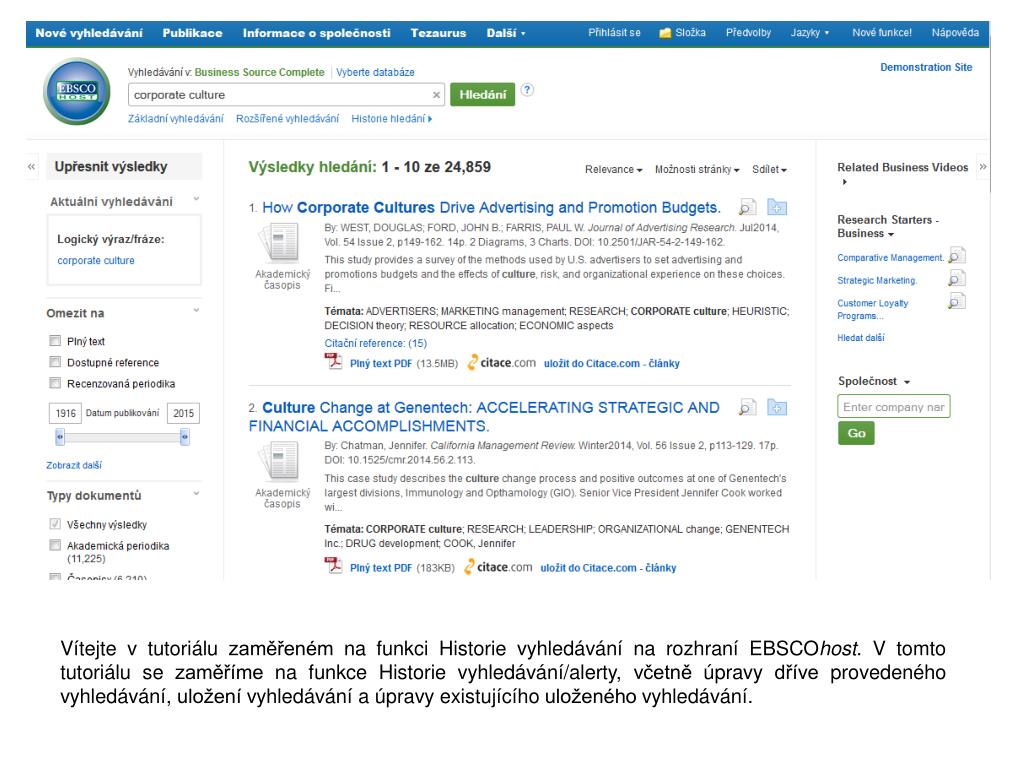1024x768 pixels.
Task: Add first result to folder icon
Action: 776,207
